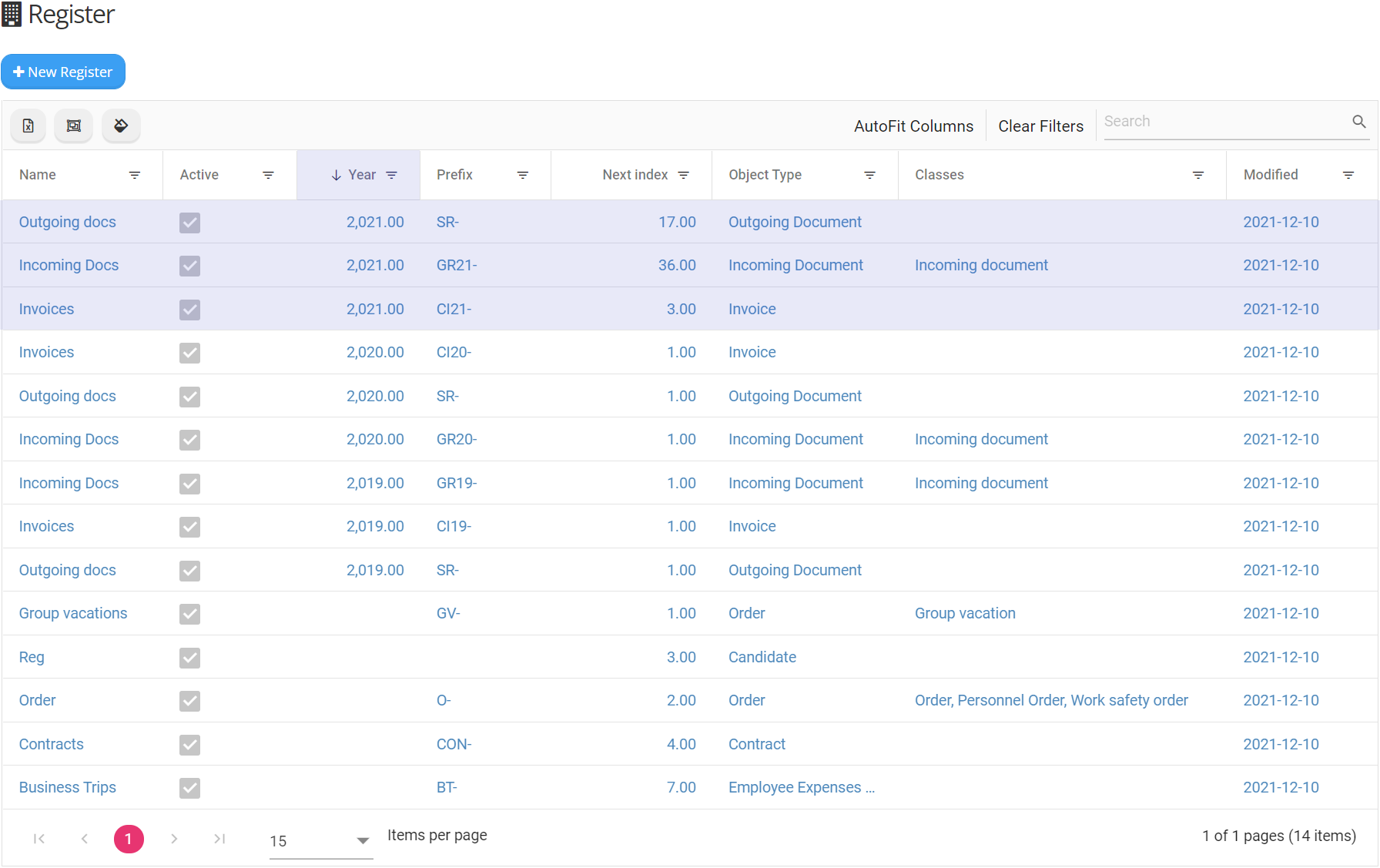Go to the last page arrow

point(219,839)
